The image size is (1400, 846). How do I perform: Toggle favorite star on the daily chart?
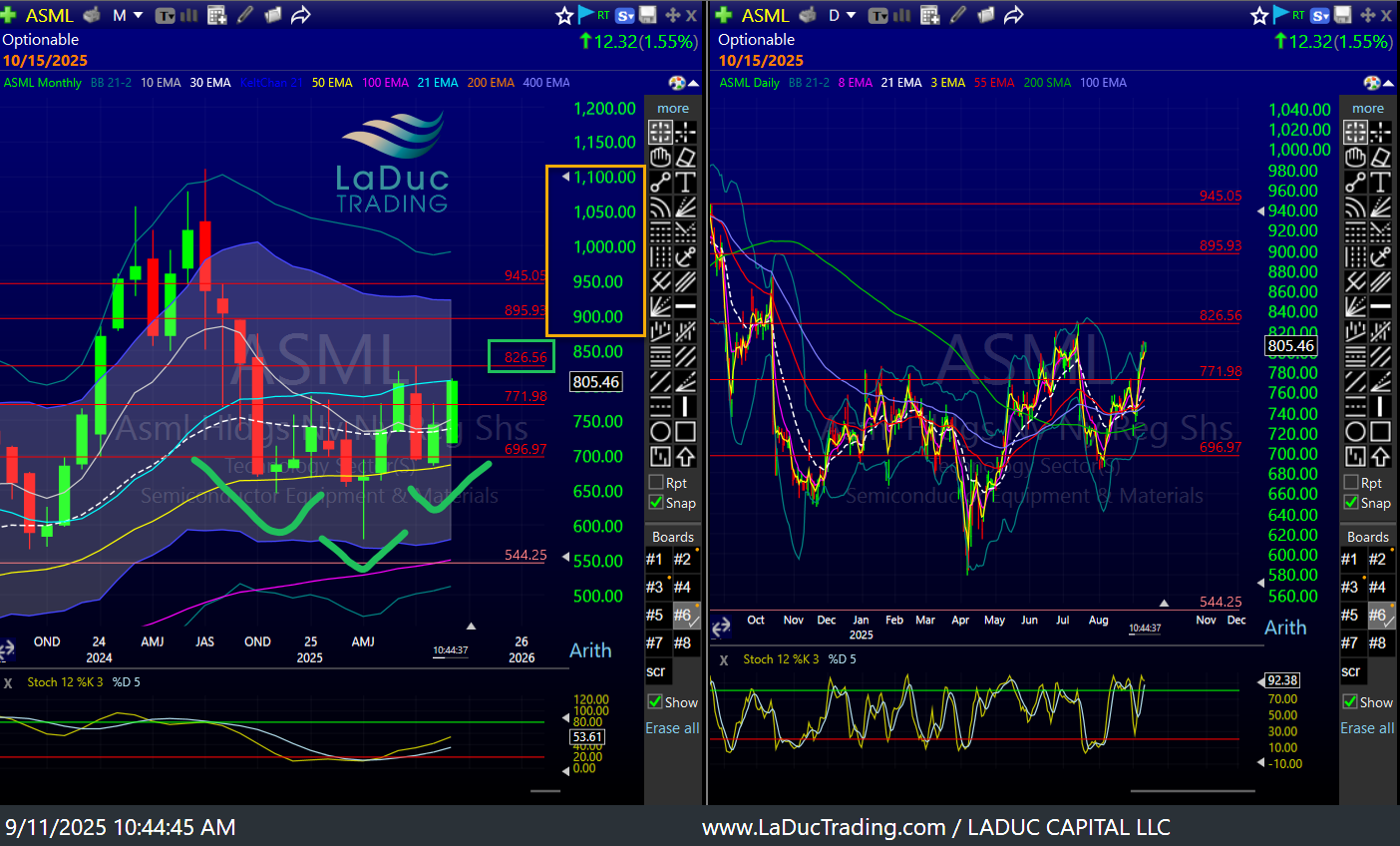(1259, 15)
